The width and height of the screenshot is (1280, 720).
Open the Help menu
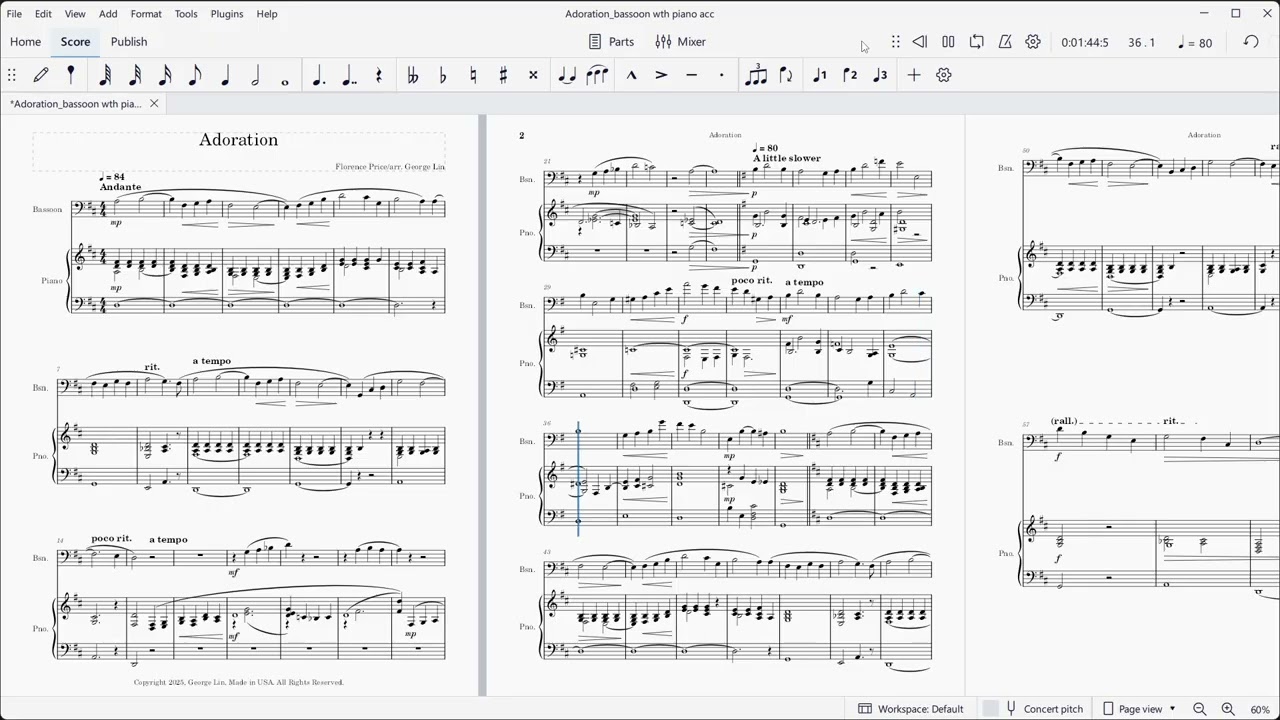267,14
